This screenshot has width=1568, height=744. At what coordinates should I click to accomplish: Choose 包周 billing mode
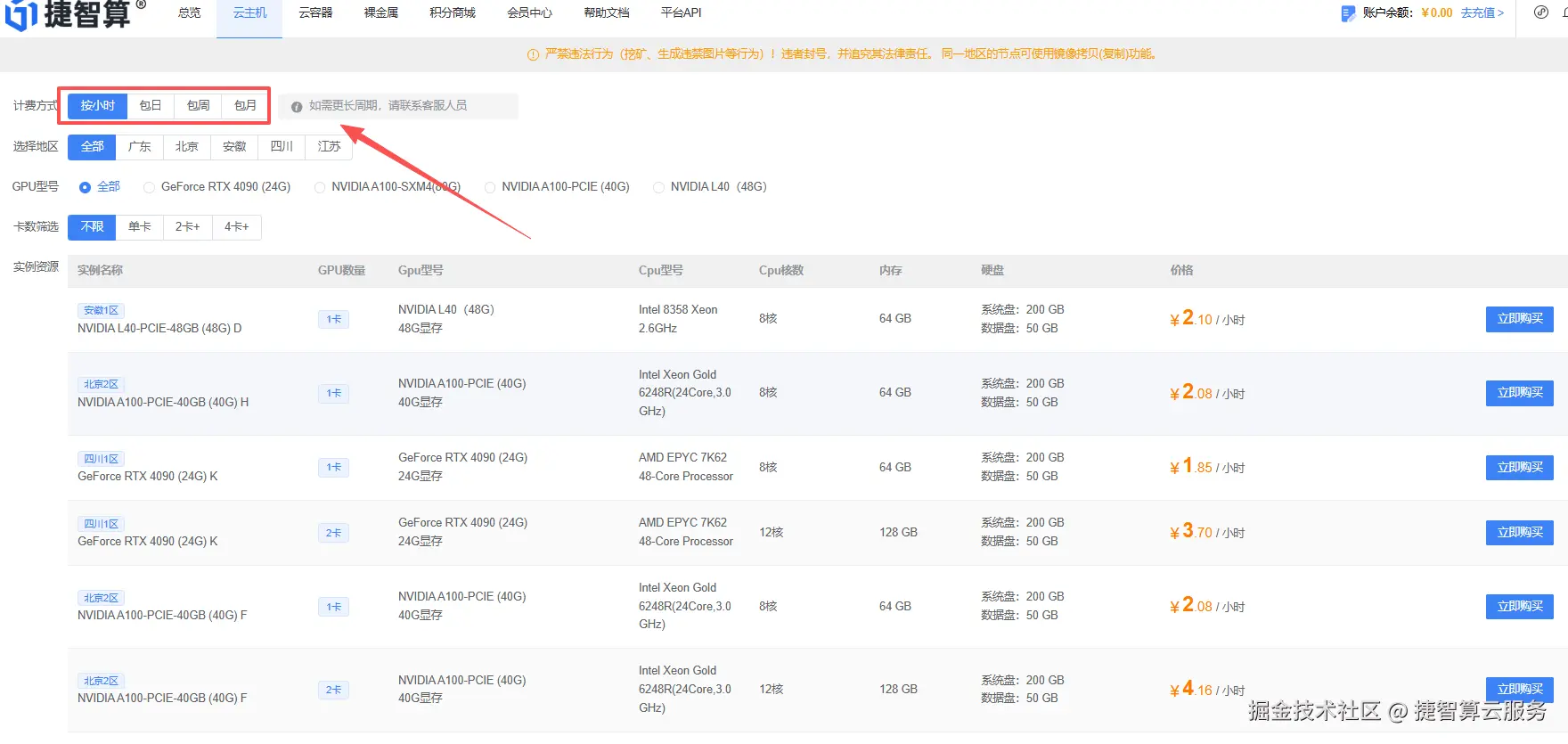pyautogui.click(x=198, y=105)
